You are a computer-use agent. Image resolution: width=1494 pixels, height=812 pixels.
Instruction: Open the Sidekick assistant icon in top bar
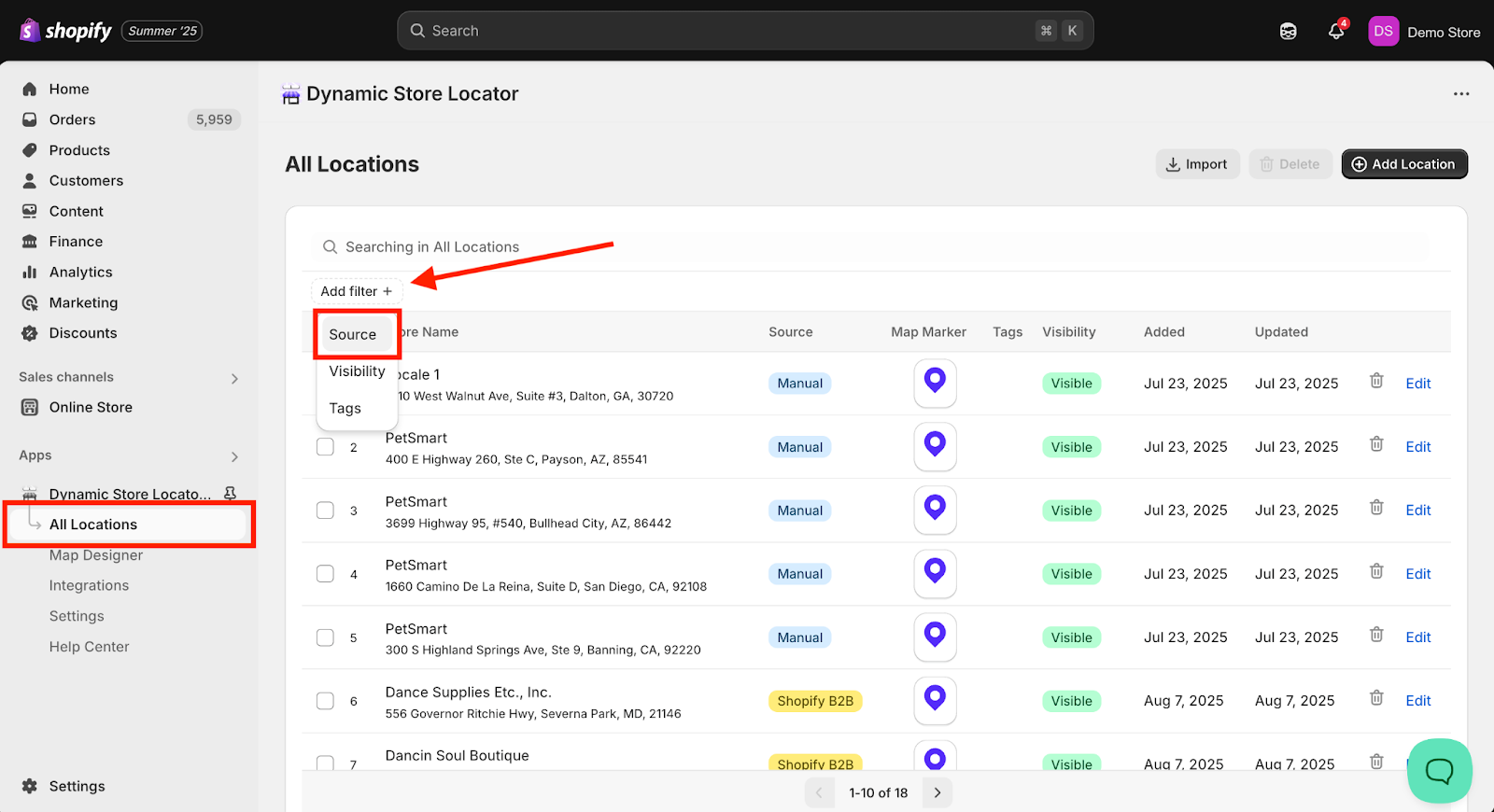click(1288, 31)
